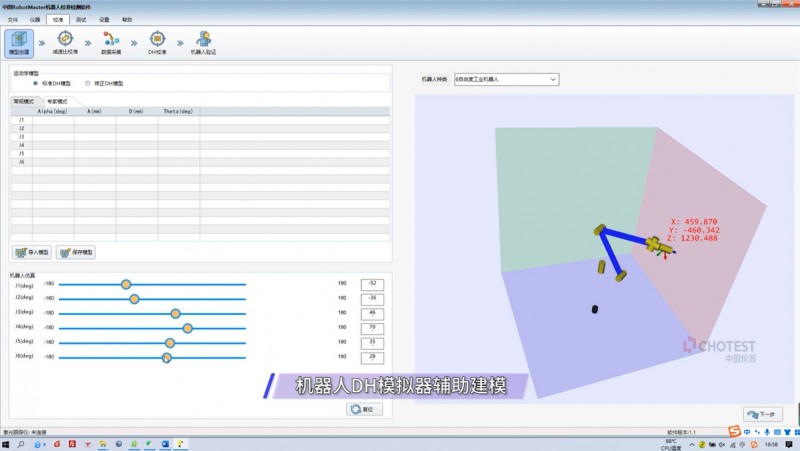Image resolution: width=800 pixels, height=451 pixels.
Task: Click the 导入模型 import model button
Action: pos(31,252)
